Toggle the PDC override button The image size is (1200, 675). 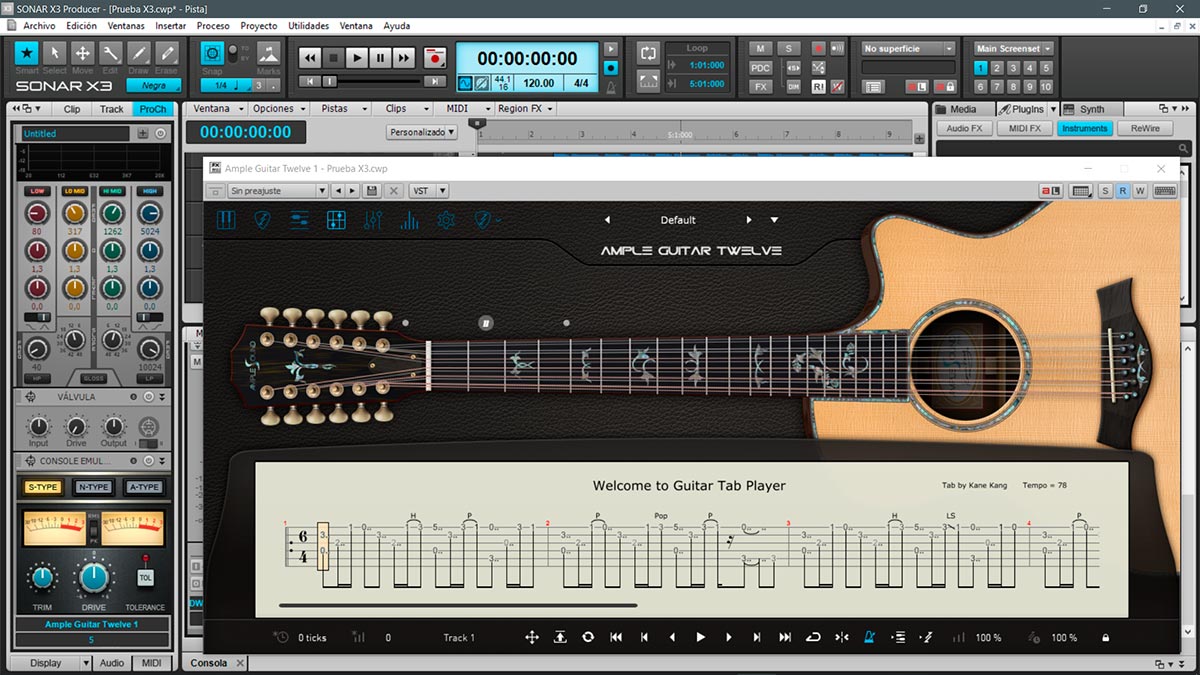760,67
